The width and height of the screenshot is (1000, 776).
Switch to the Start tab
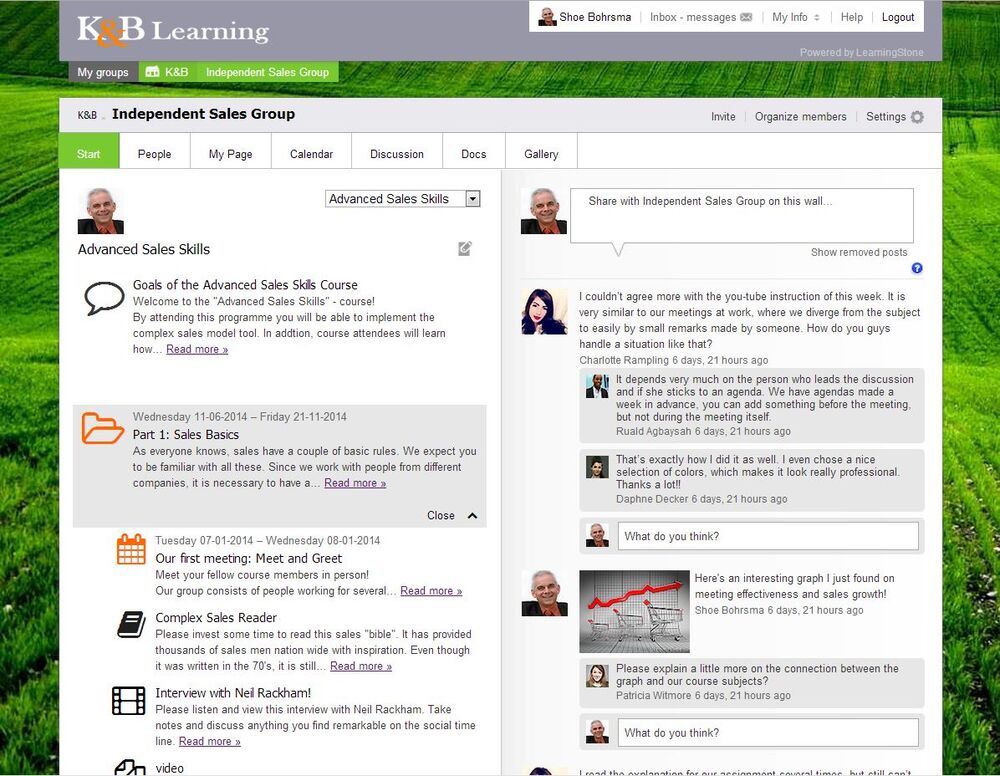click(89, 151)
